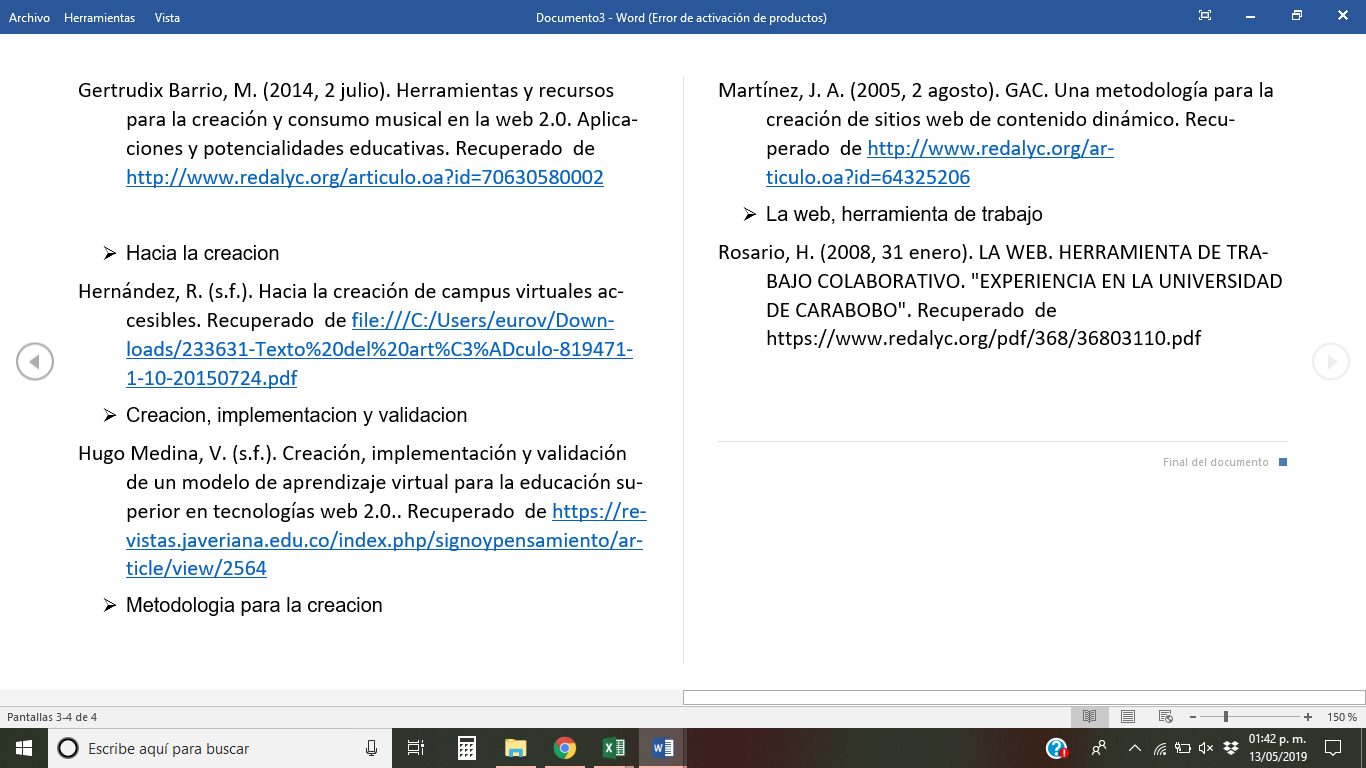The image size is (1366, 768).
Task: Open the revistas.javeriana.edu.co hyperlink
Action: (384, 540)
